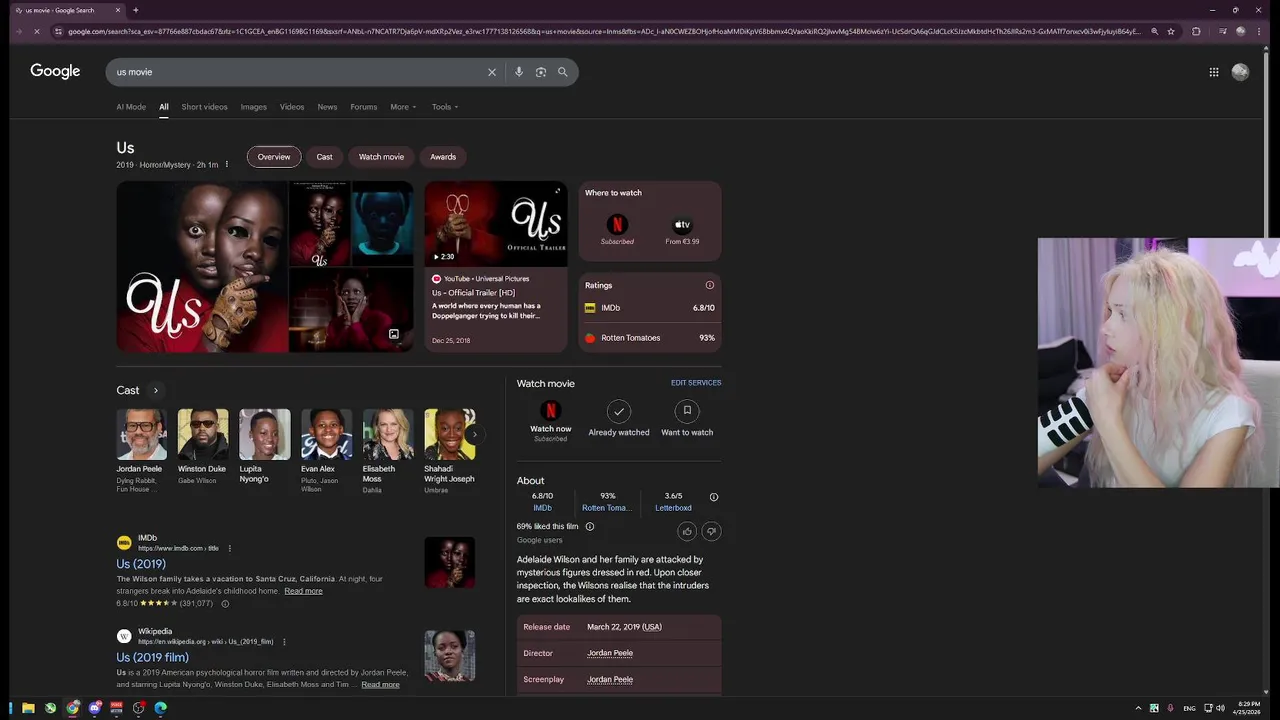Open a new browser tab
The width and height of the screenshot is (1280, 720).
[x=135, y=10]
